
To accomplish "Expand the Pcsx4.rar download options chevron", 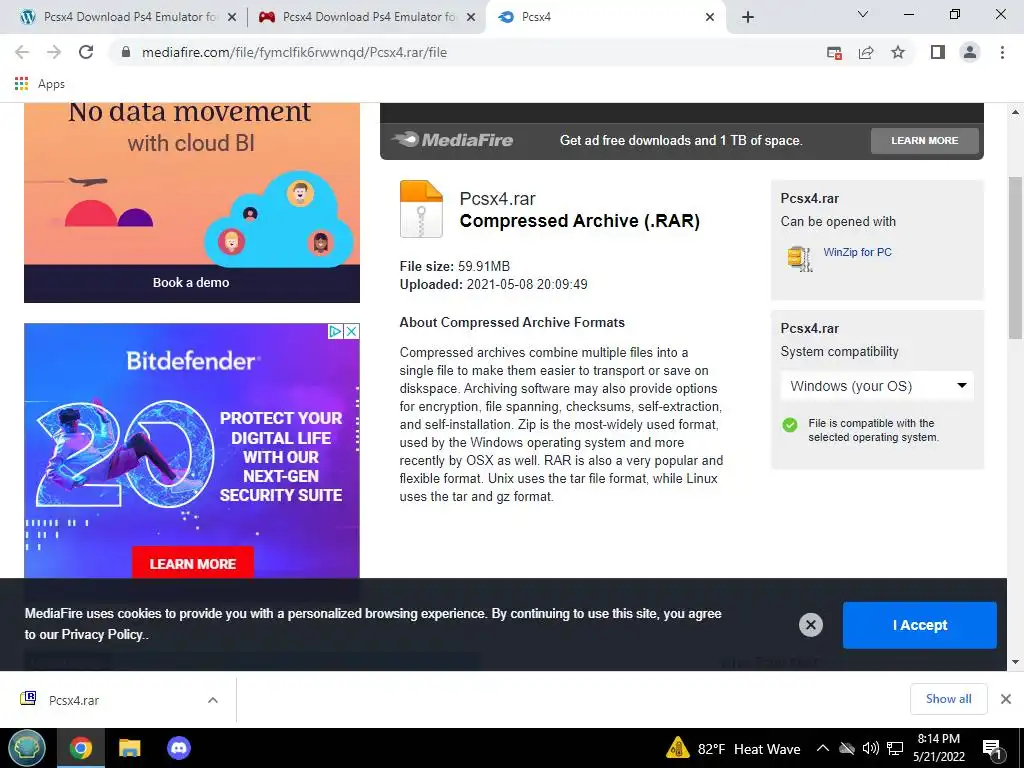I will pos(213,700).
